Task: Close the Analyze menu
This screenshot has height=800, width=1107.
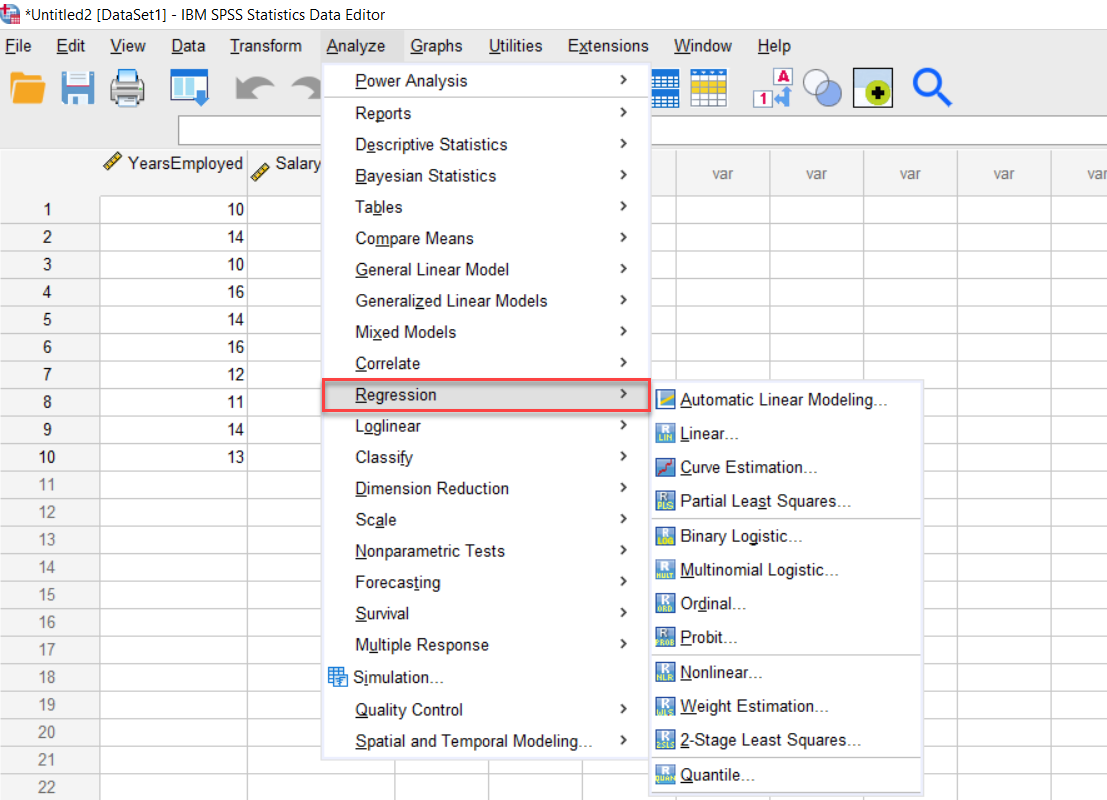Action: tap(356, 46)
